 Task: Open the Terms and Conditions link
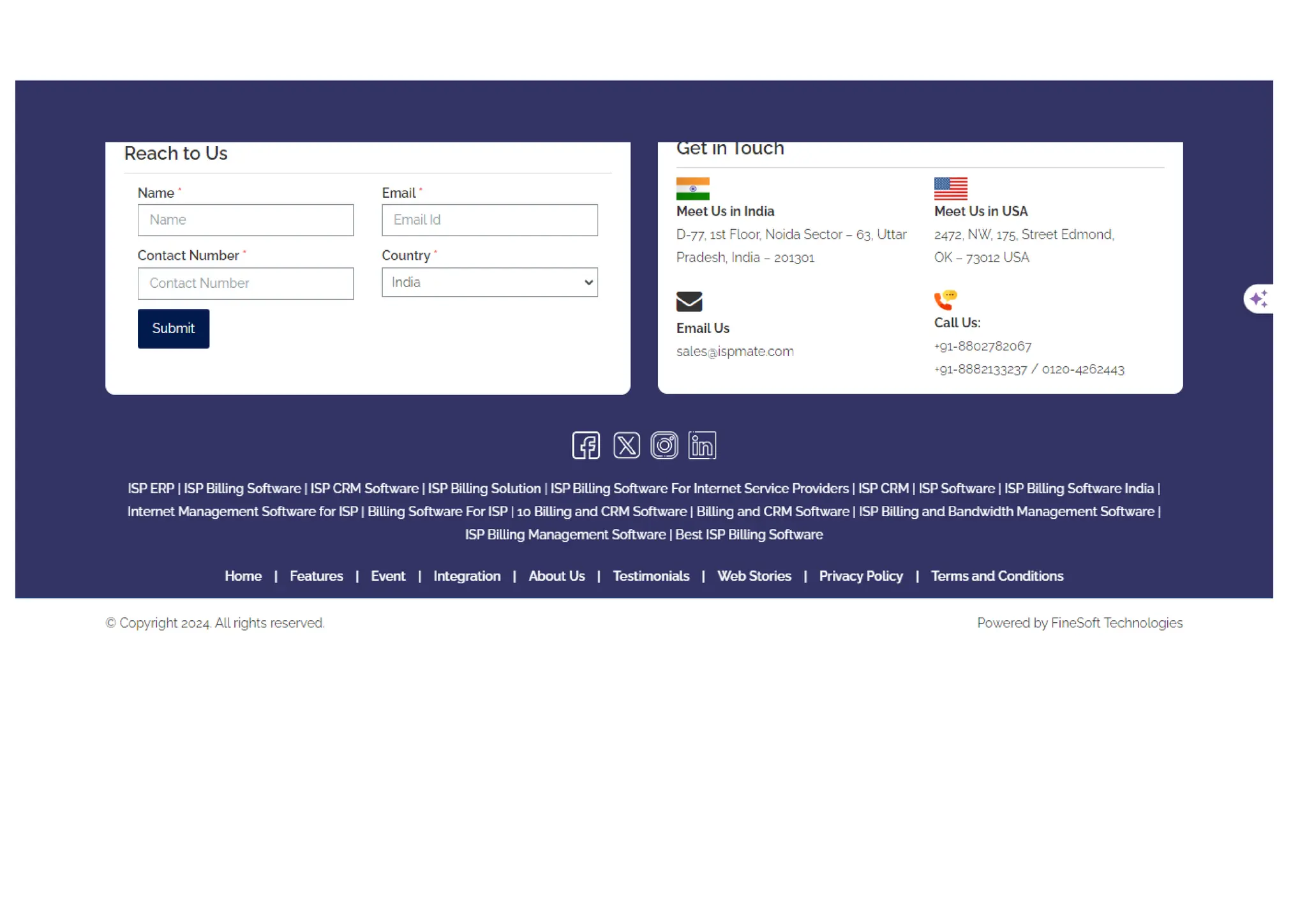click(997, 576)
